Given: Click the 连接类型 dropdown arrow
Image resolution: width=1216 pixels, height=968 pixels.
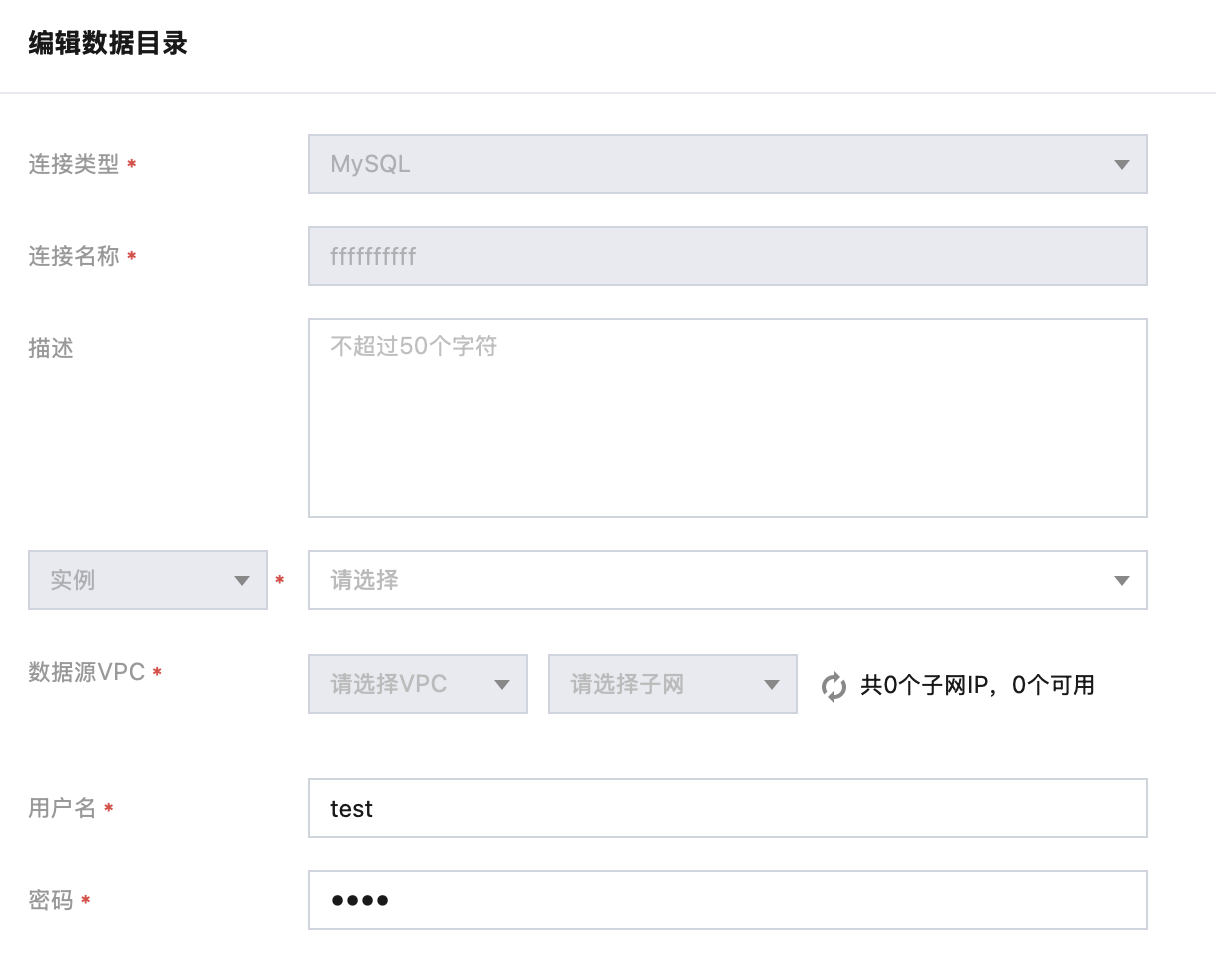Looking at the screenshot, I should pos(1121,165).
